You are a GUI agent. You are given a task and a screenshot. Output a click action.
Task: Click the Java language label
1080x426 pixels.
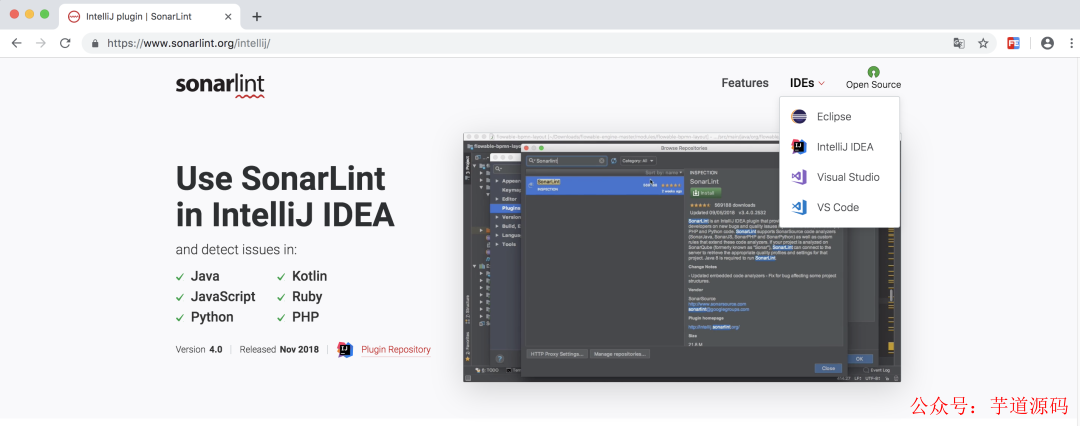205,276
